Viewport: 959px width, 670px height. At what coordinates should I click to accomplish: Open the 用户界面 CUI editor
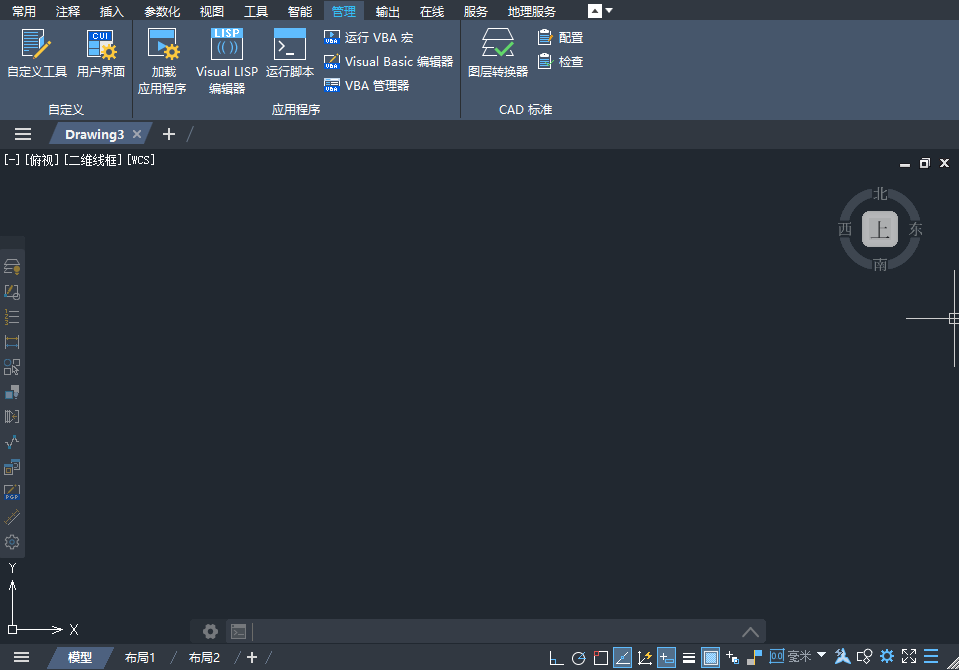click(x=101, y=54)
